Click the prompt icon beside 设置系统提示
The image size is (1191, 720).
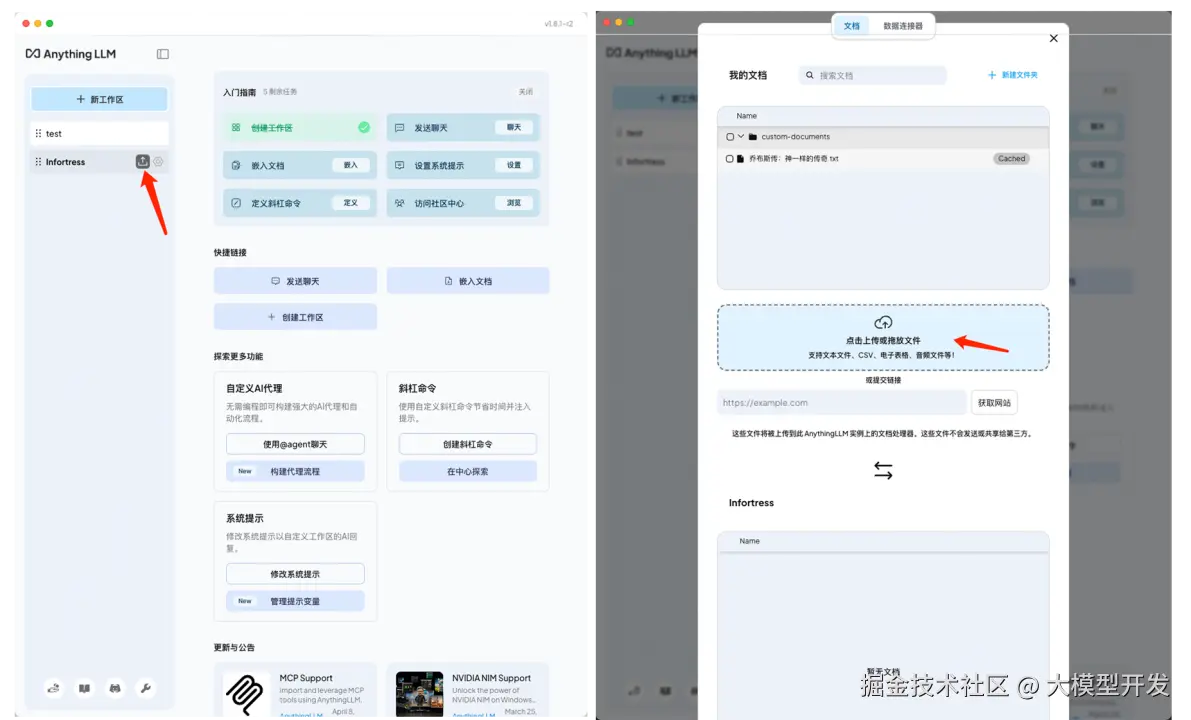(x=400, y=166)
